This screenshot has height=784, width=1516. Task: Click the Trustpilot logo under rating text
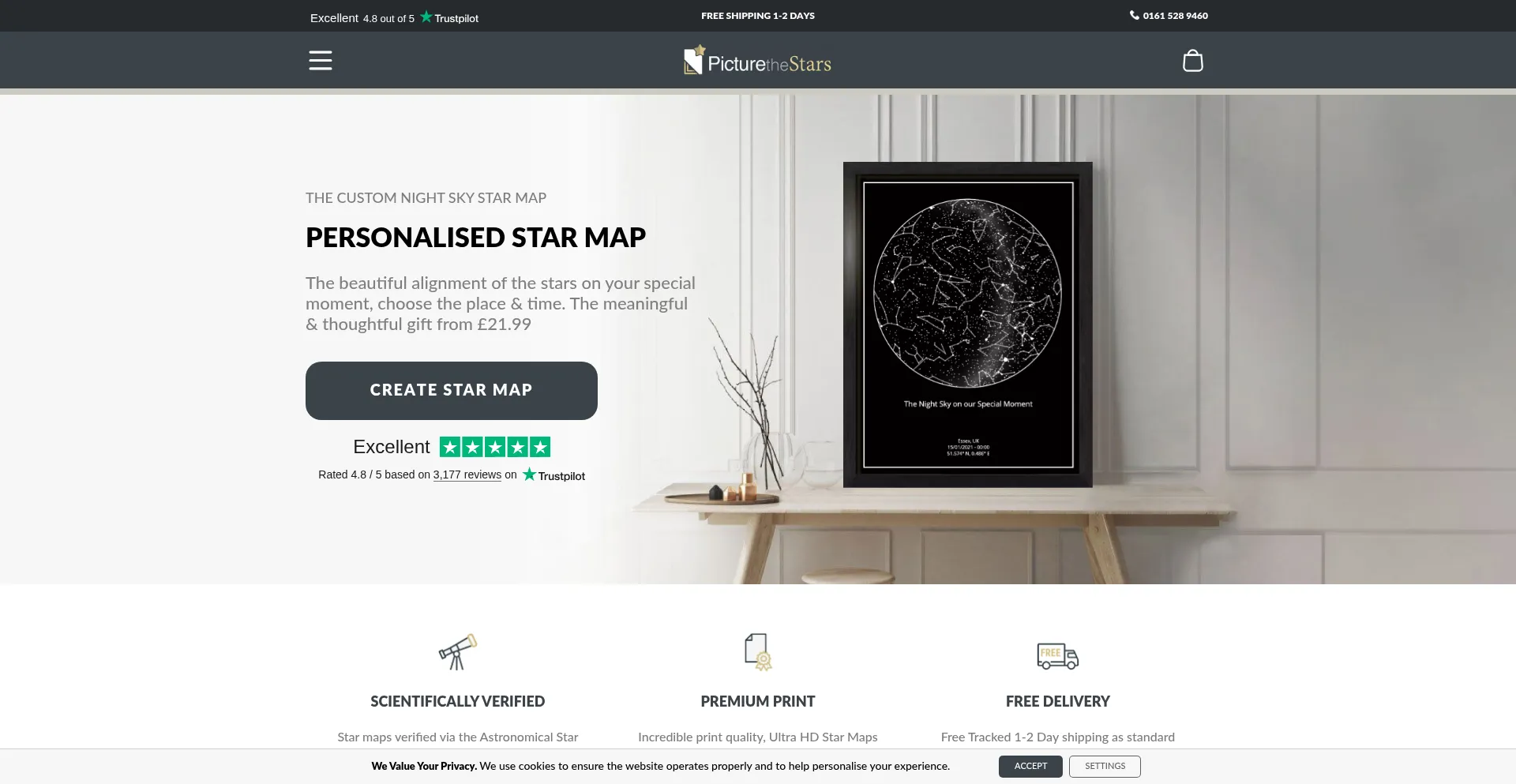tap(554, 475)
